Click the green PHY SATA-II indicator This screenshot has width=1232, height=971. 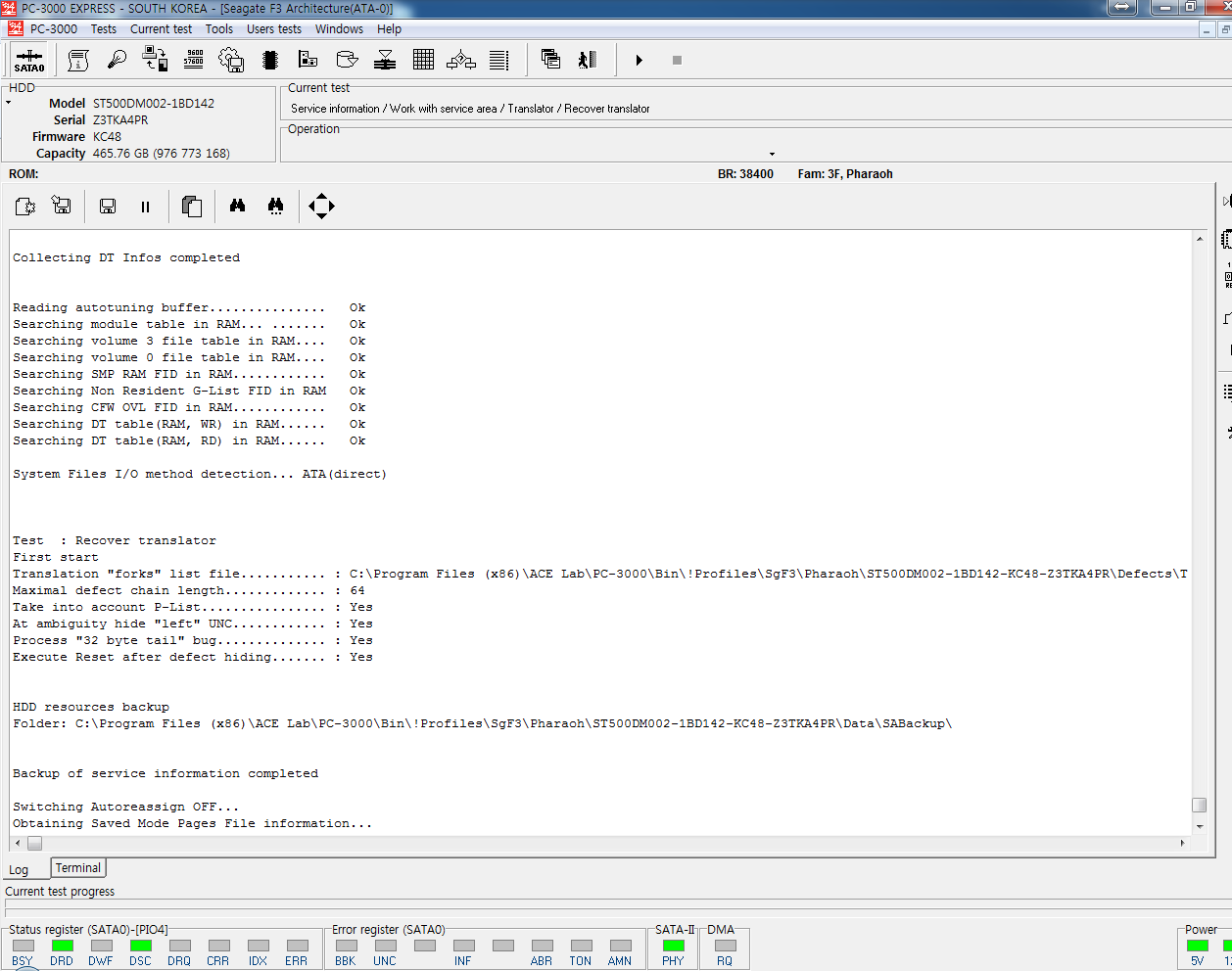[673, 946]
